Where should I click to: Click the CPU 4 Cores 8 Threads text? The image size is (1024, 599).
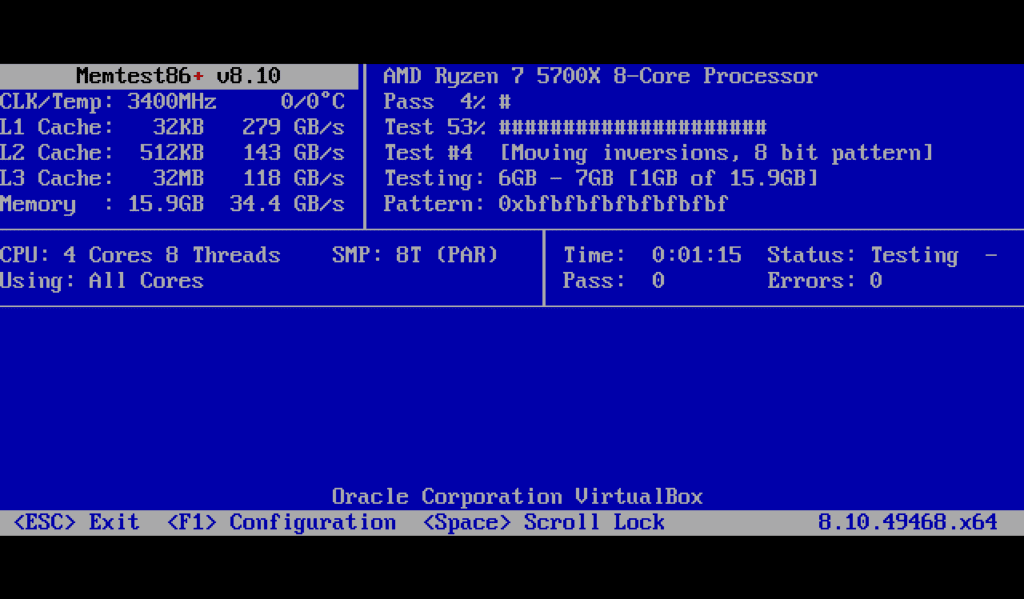tap(140, 255)
